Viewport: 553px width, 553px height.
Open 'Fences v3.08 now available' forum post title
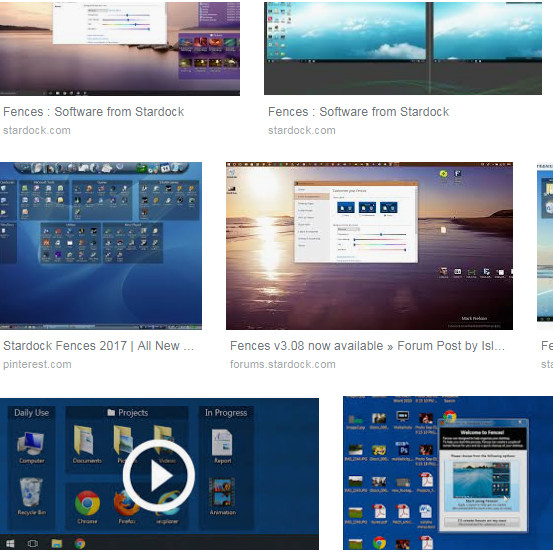click(367, 346)
